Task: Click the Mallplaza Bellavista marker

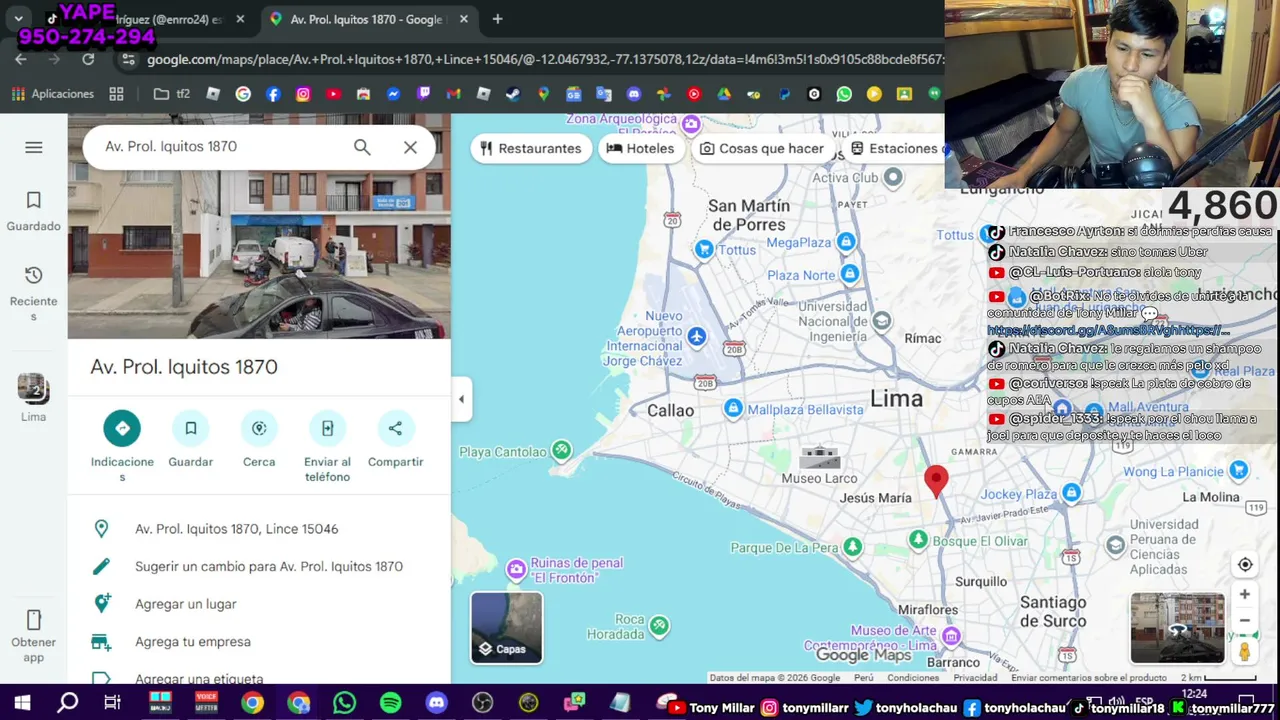Action: 733,408
